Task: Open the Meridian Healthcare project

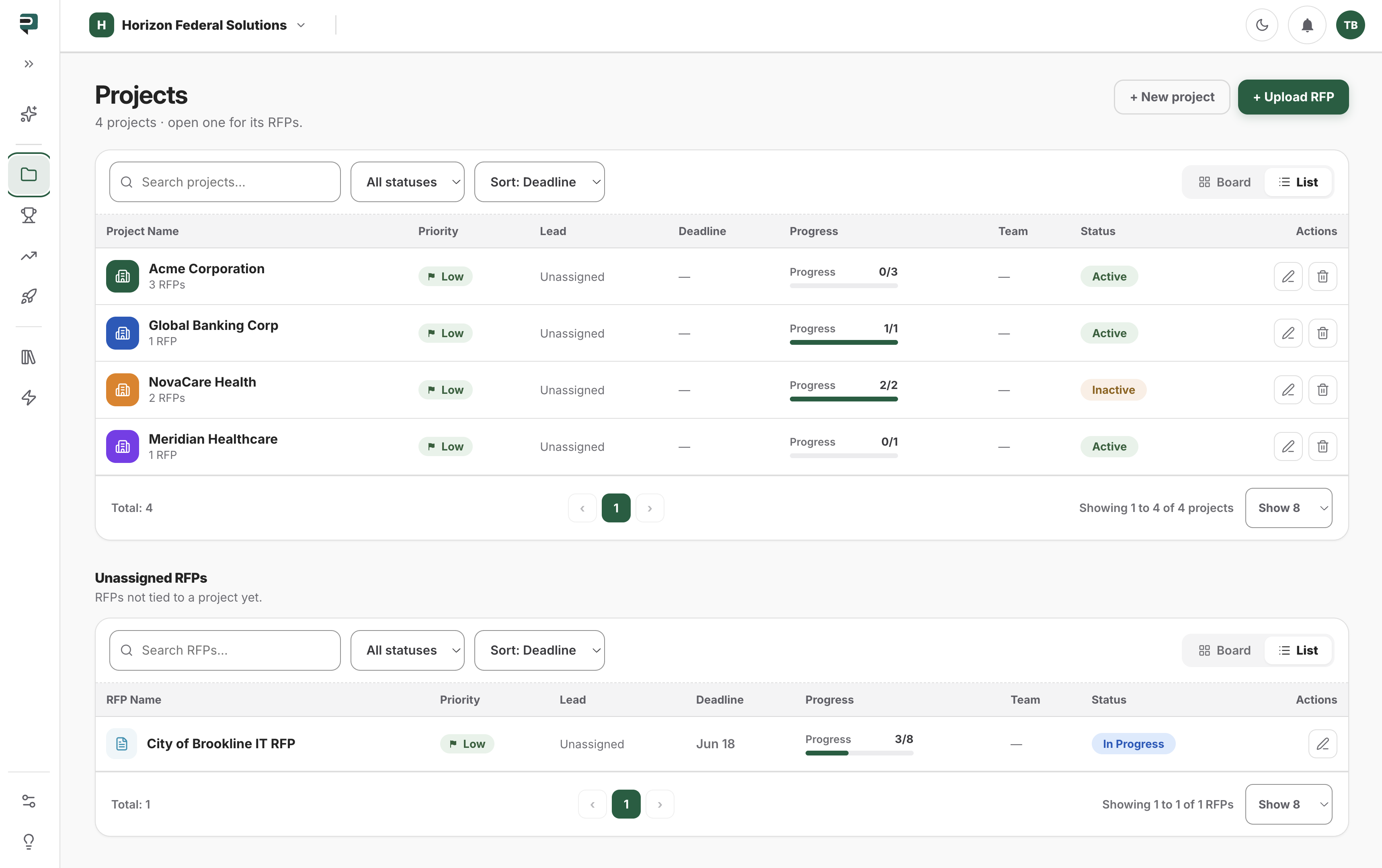Action: 213,439
